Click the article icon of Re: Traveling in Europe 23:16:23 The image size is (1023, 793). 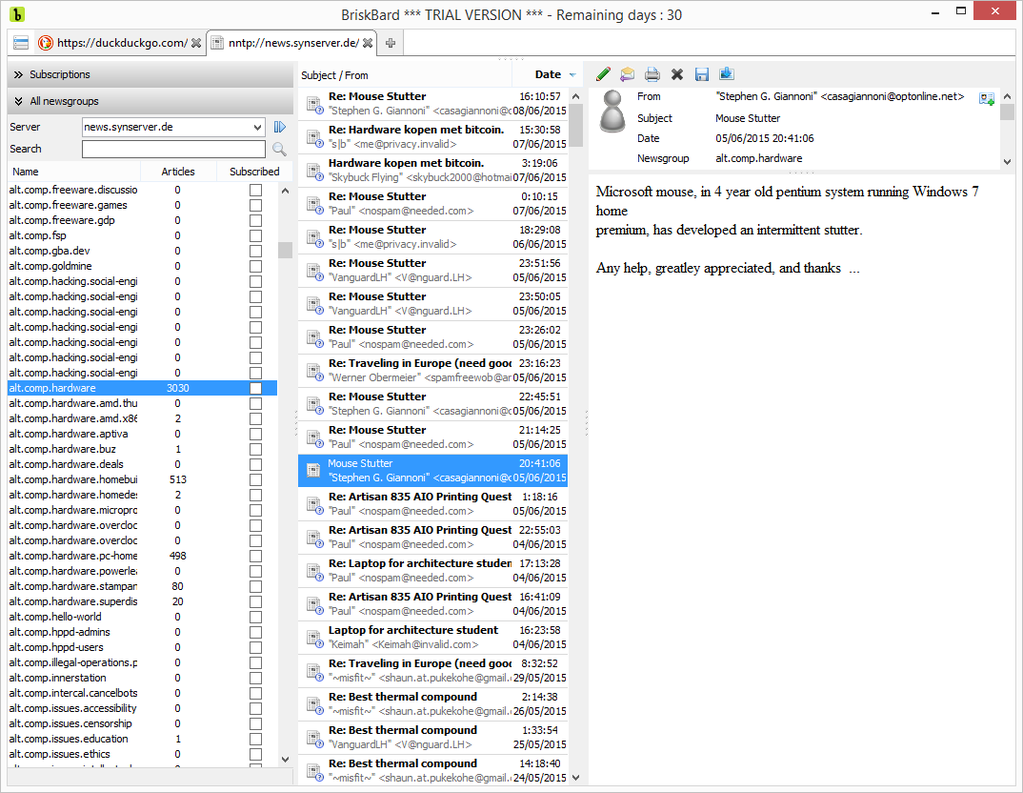click(x=314, y=372)
